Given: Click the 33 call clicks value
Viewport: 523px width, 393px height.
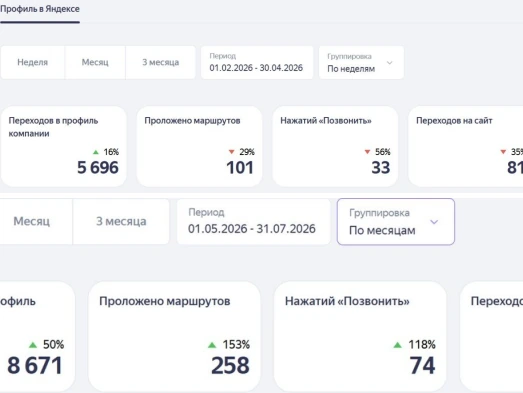Looking at the screenshot, I should (x=381, y=167).
